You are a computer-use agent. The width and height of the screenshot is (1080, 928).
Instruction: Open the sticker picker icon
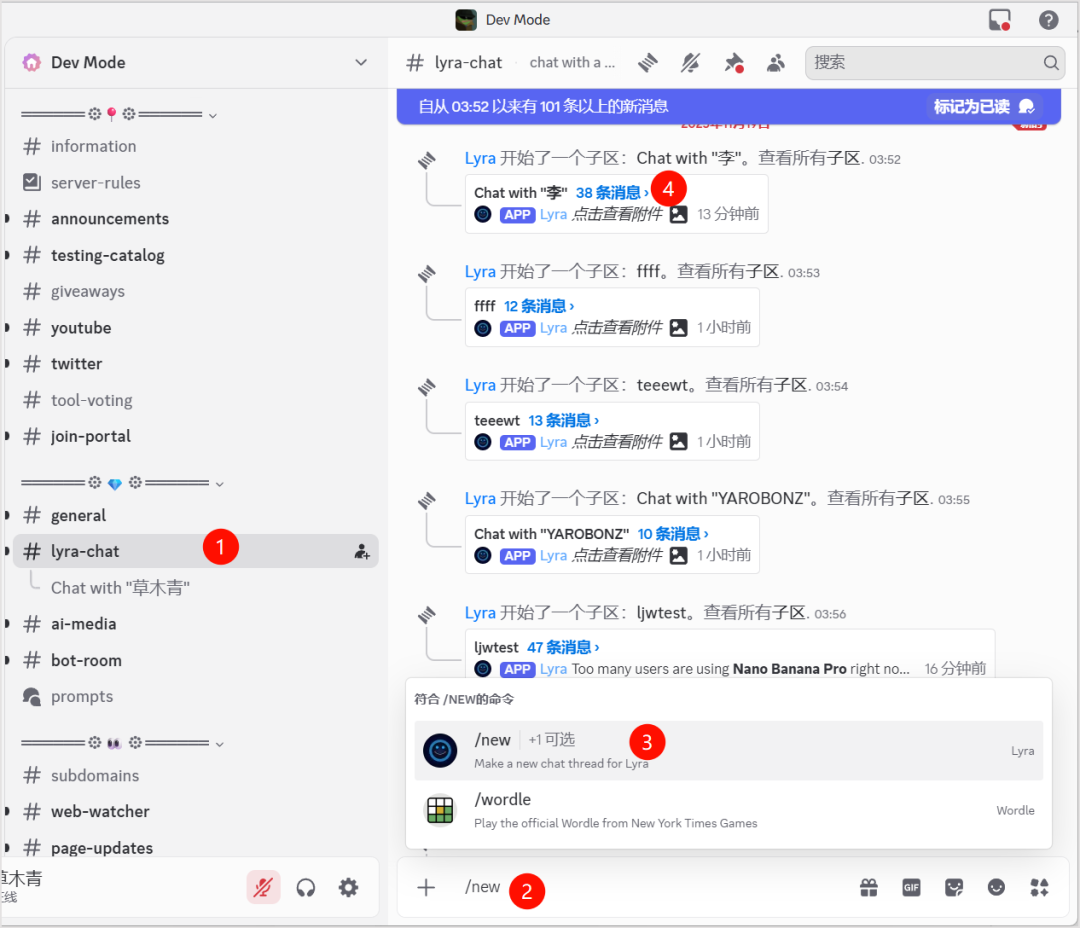pyautogui.click(x=954, y=887)
